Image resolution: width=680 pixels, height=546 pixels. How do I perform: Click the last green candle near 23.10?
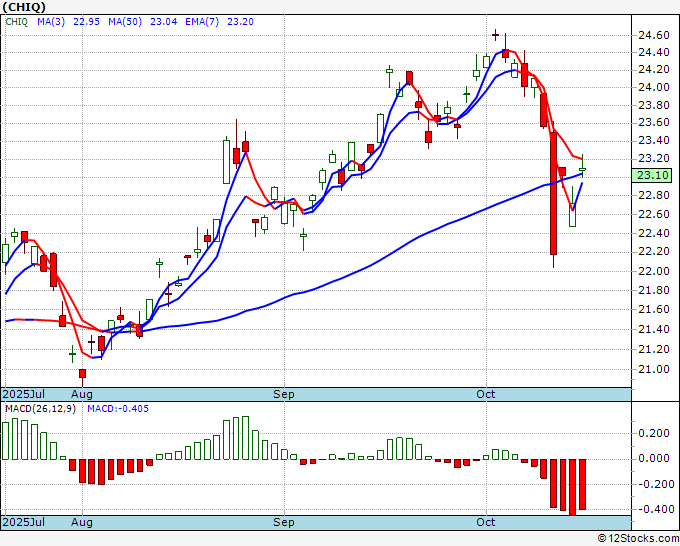(x=582, y=169)
